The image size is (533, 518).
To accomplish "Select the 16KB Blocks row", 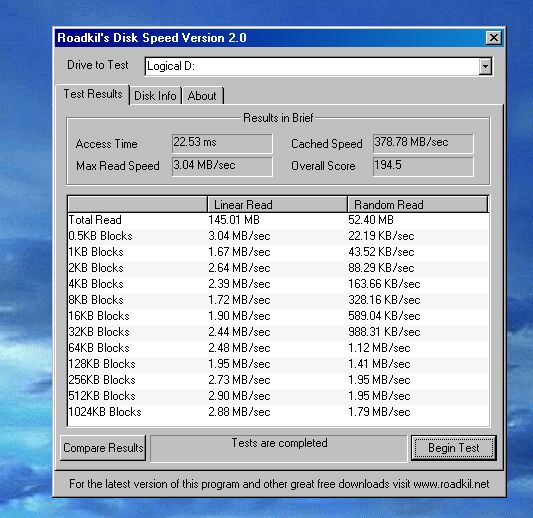I will click(x=278, y=316).
